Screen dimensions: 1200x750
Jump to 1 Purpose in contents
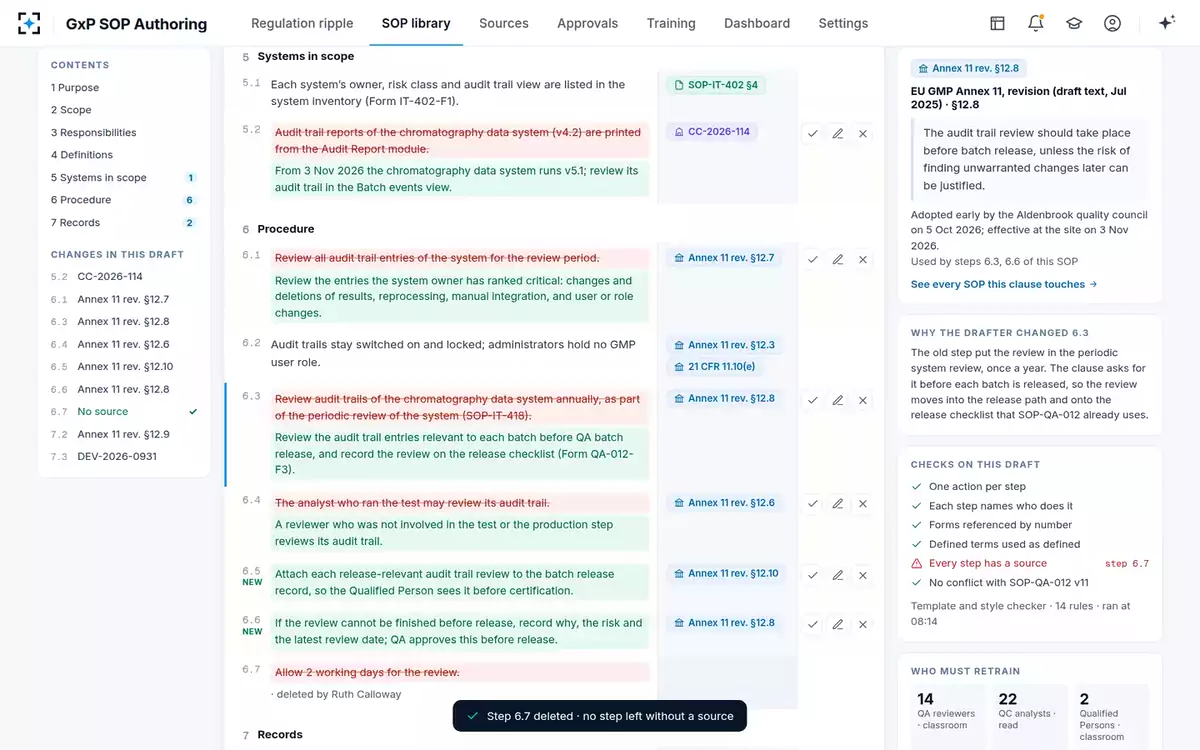click(x=124, y=88)
